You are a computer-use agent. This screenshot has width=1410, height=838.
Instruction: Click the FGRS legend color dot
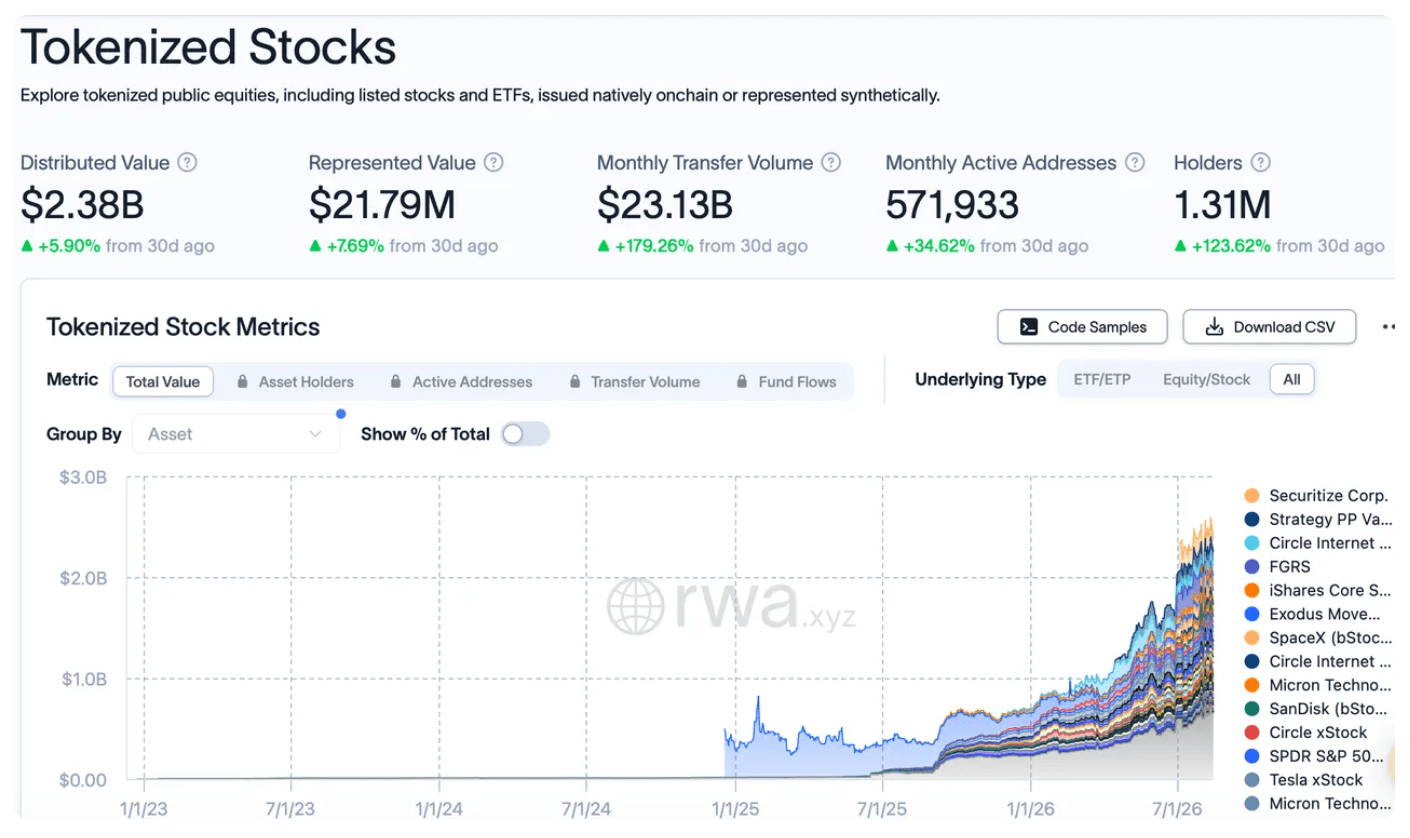tap(1252, 567)
